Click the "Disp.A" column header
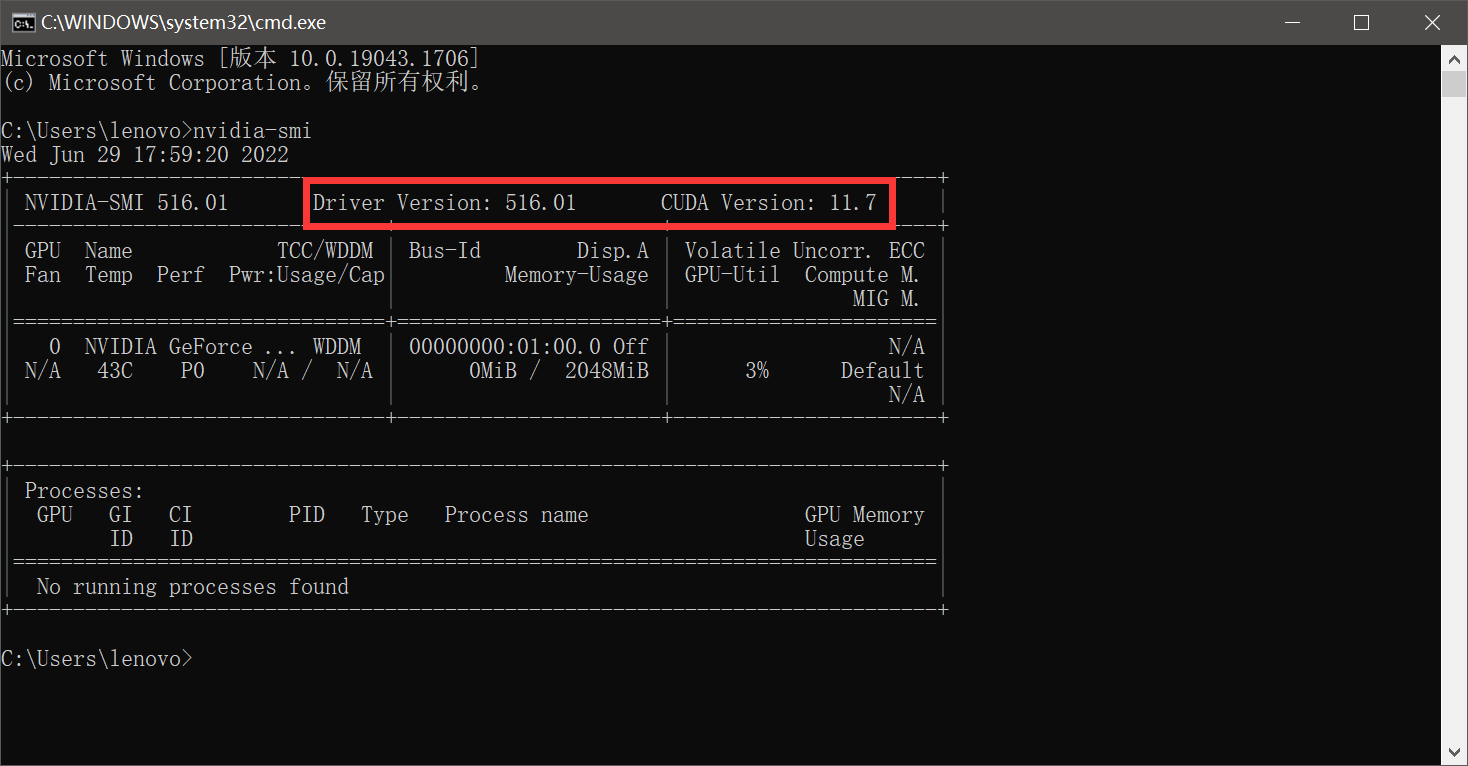The height and width of the screenshot is (766, 1468). [612, 251]
